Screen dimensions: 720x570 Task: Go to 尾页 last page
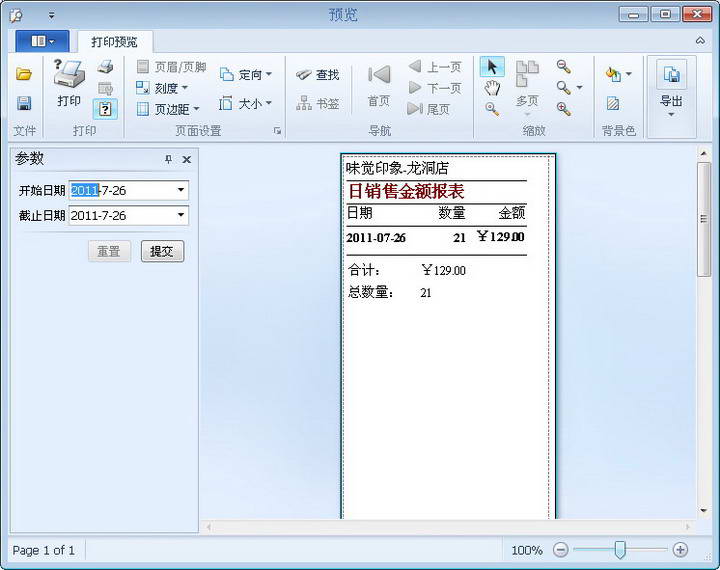tap(428, 109)
